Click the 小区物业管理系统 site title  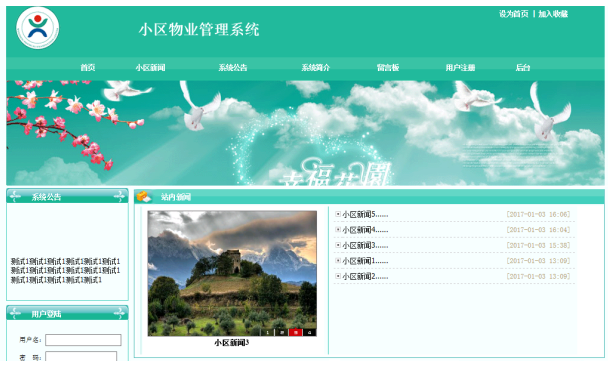point(199,29)
